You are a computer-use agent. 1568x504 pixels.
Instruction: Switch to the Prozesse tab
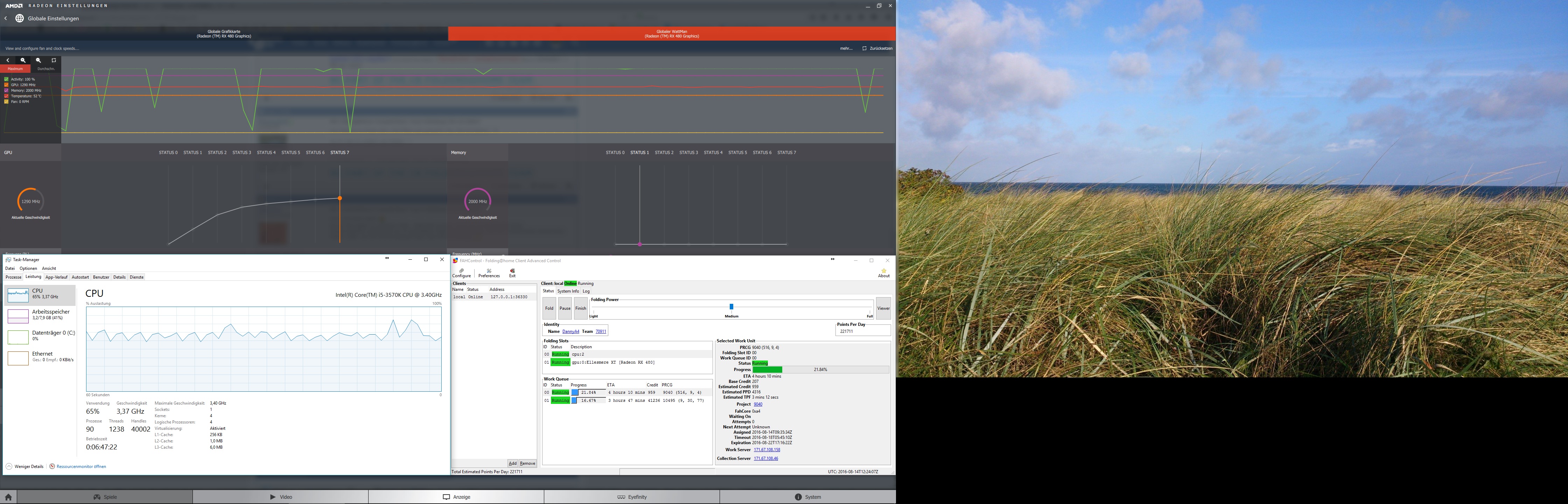point(13,277)
